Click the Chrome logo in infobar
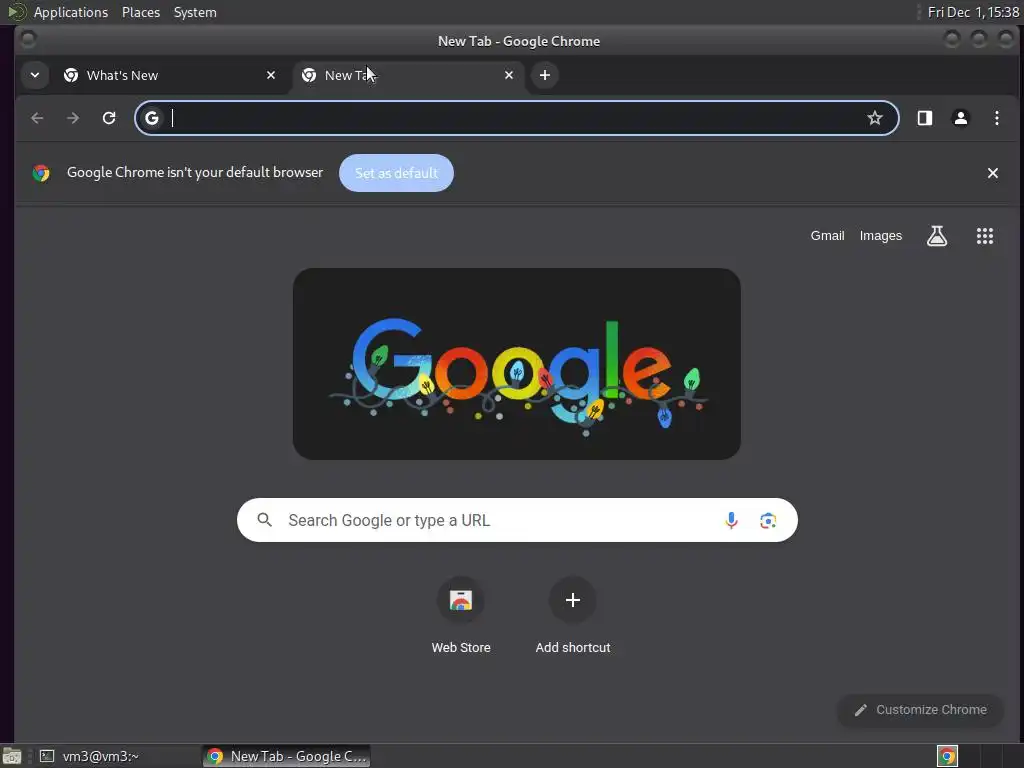Viewport: 1024px width, 768px height. point(41,173)
